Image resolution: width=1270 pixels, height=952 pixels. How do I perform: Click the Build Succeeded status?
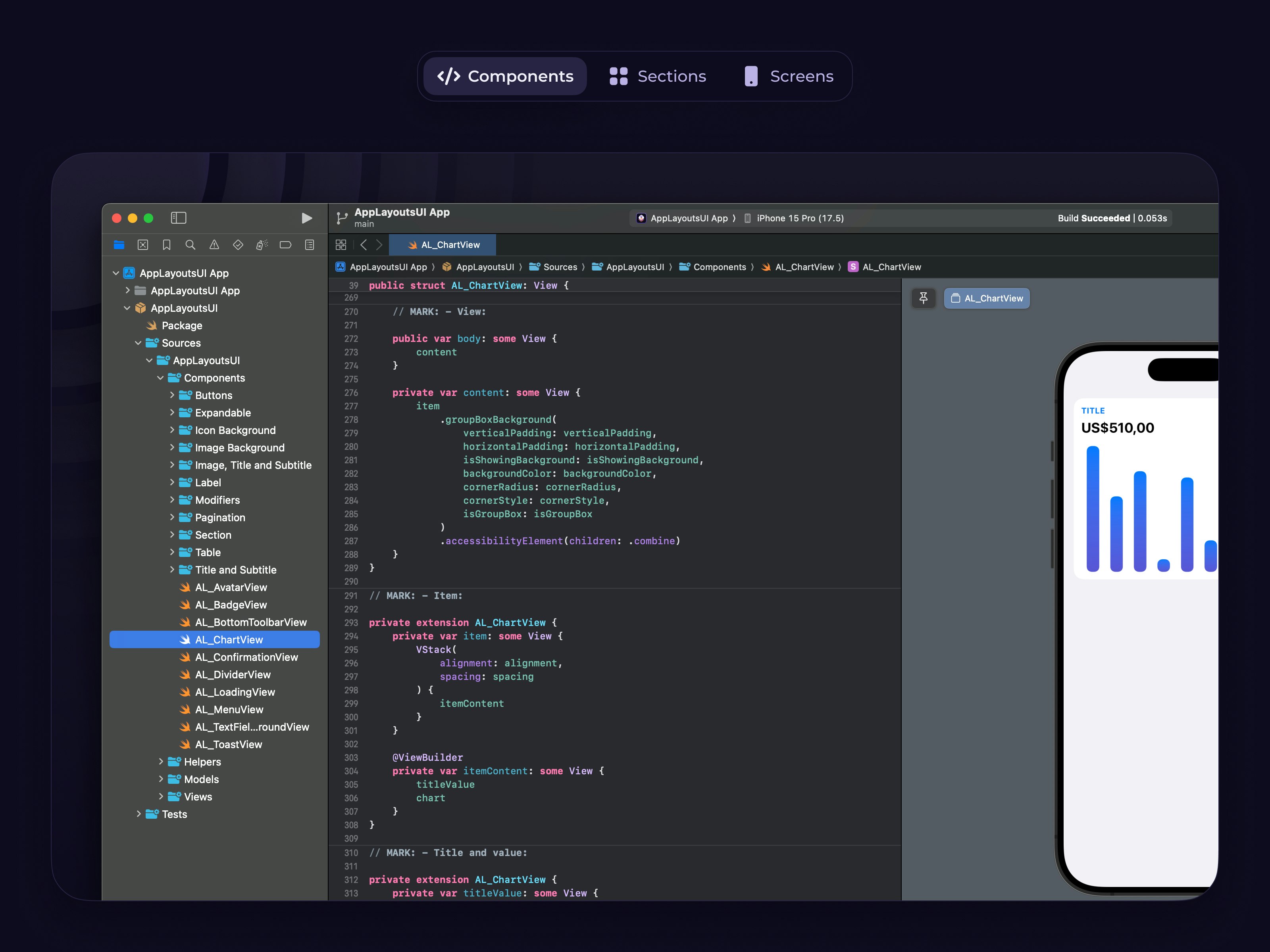coord(1112,218)
